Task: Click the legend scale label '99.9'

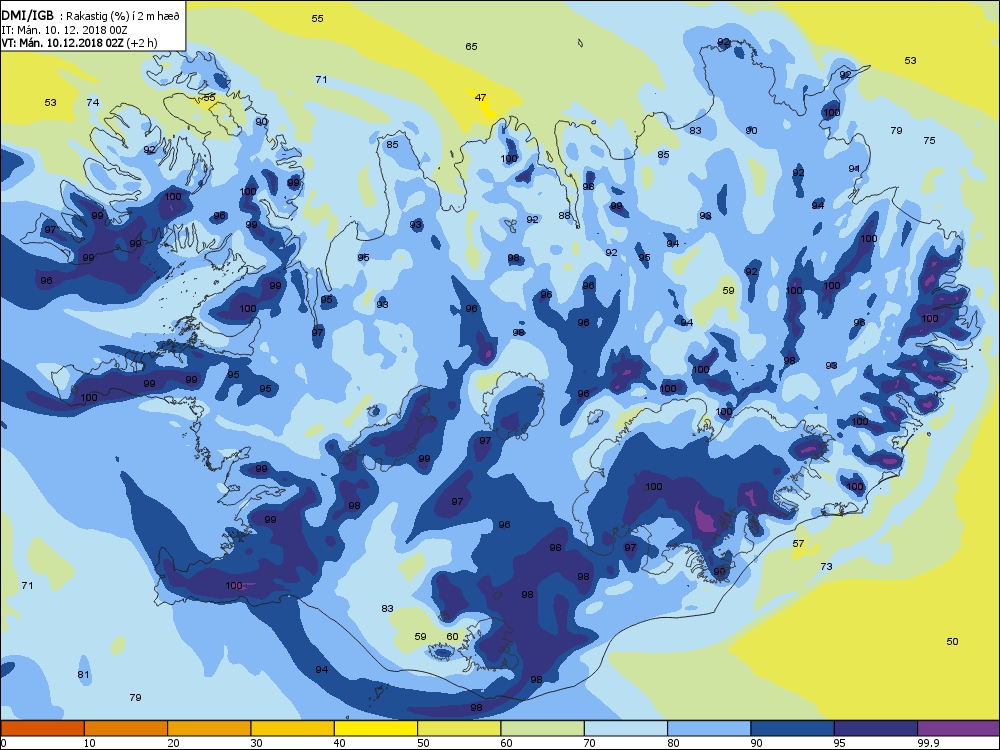Action: pos(927,743)
